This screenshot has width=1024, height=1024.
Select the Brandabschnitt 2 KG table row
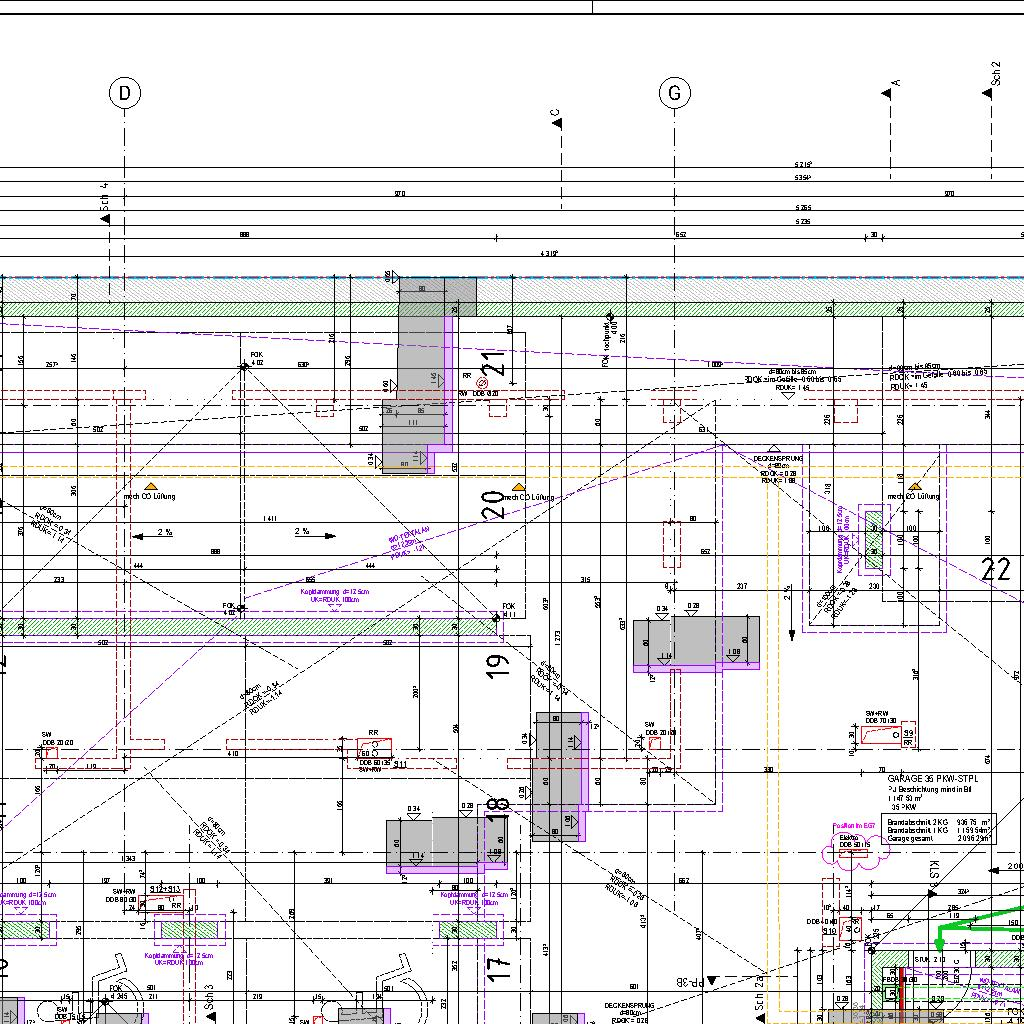(939, 822)
